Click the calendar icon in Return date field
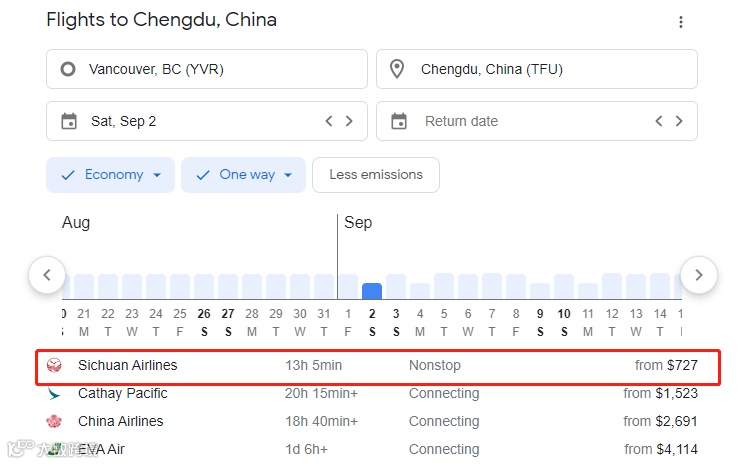 coord(399,121)
